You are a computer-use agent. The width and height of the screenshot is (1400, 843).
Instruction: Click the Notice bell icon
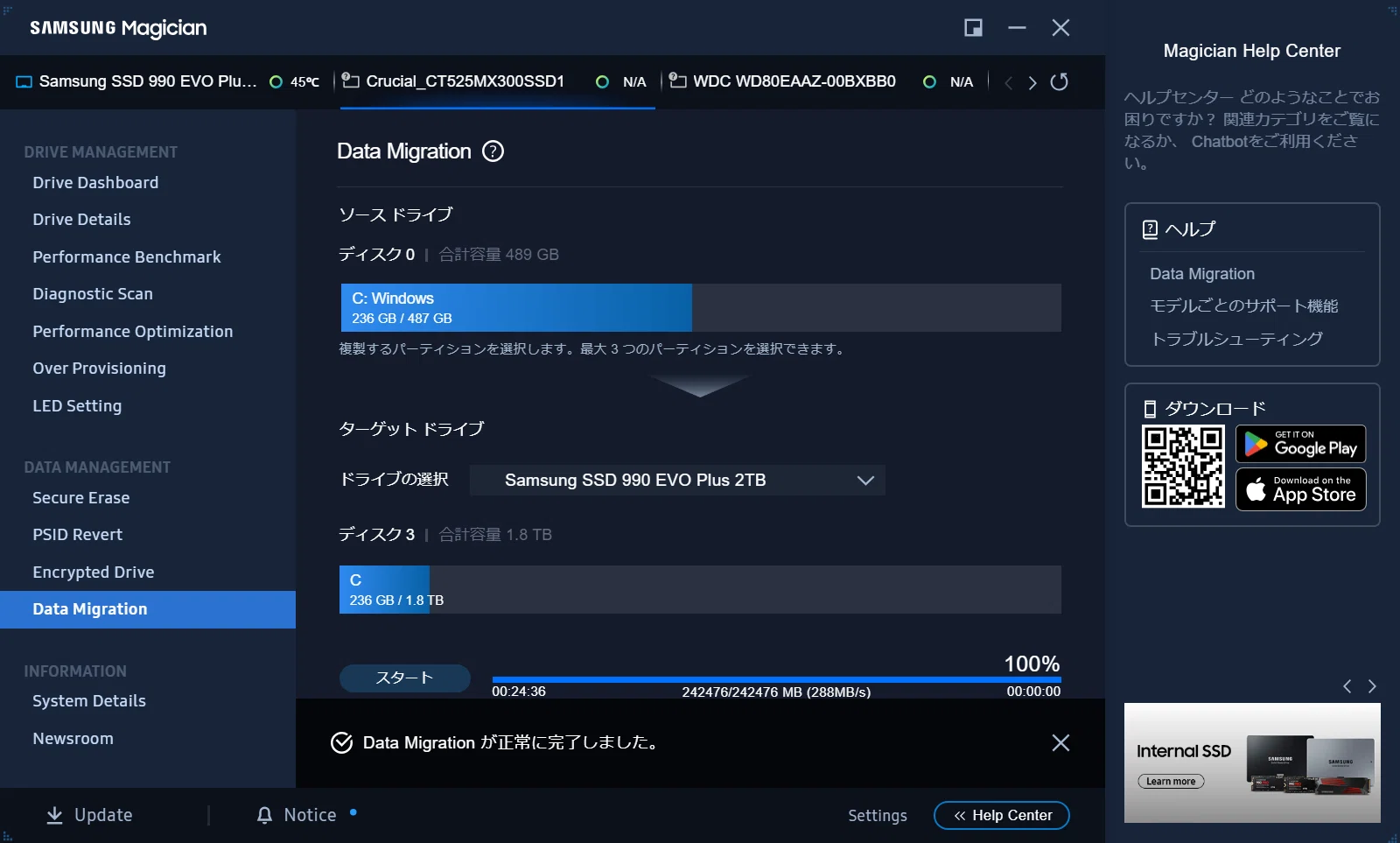pos(264,815)
